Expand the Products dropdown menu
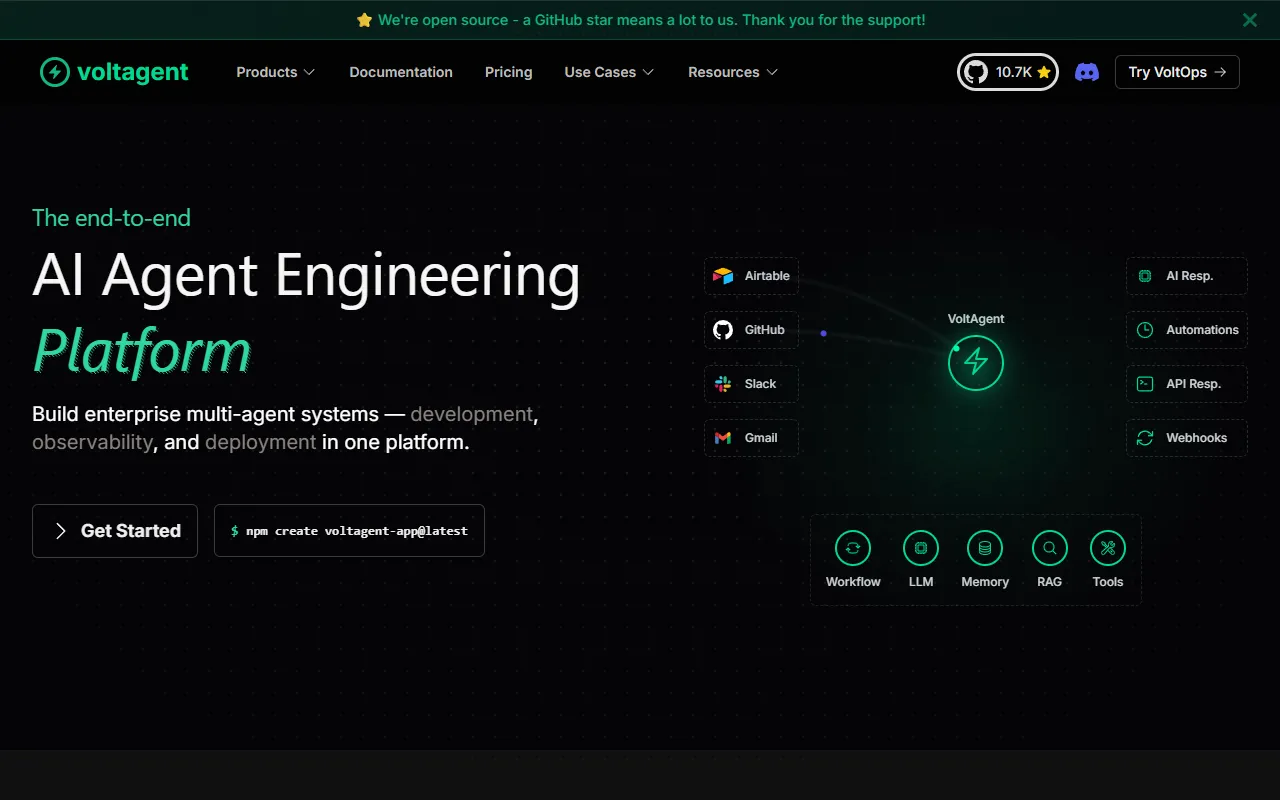This screenshot has height=800, width=1280. pos(276,72)
